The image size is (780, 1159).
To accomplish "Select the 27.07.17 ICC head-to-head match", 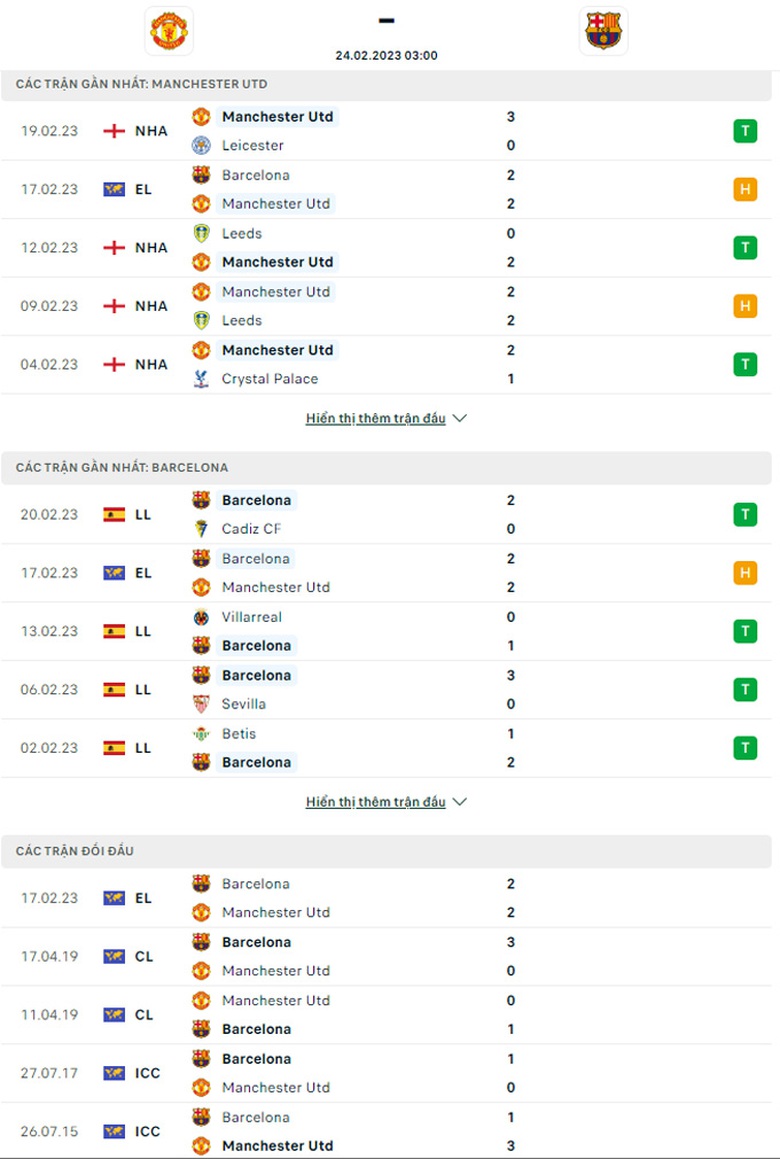I will [390, 1073].
